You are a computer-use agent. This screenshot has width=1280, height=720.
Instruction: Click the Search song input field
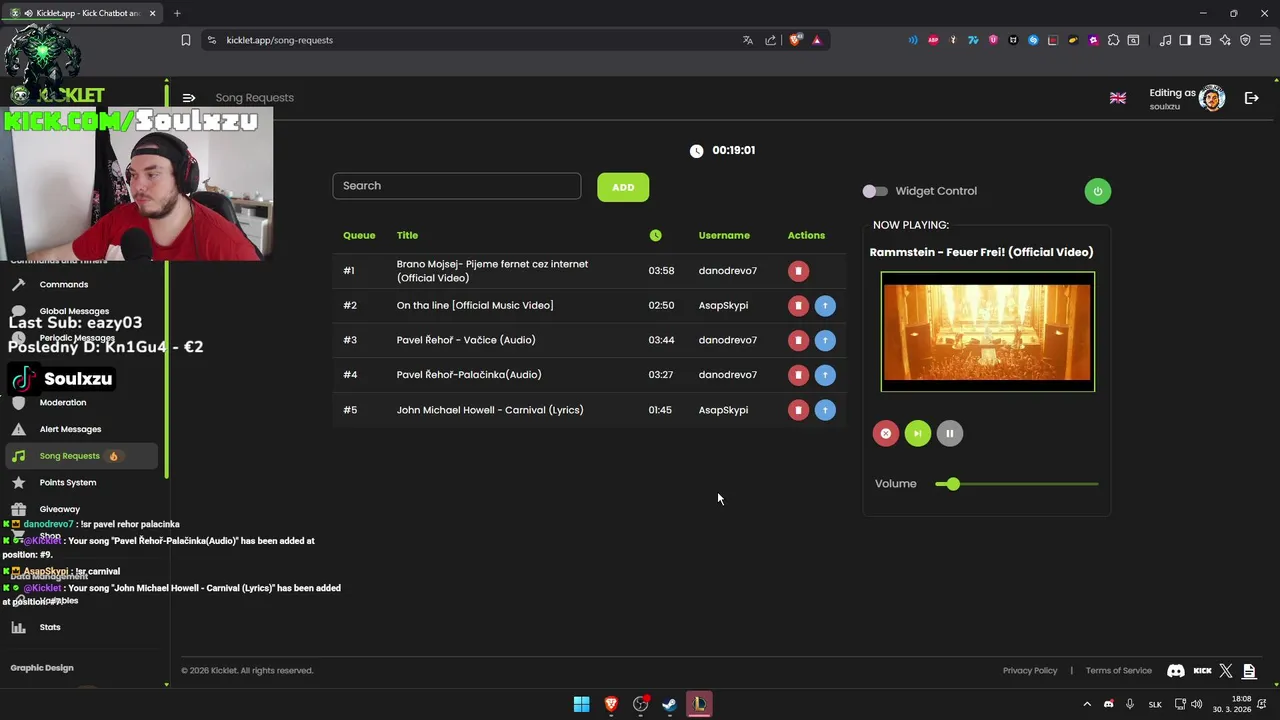457,186
